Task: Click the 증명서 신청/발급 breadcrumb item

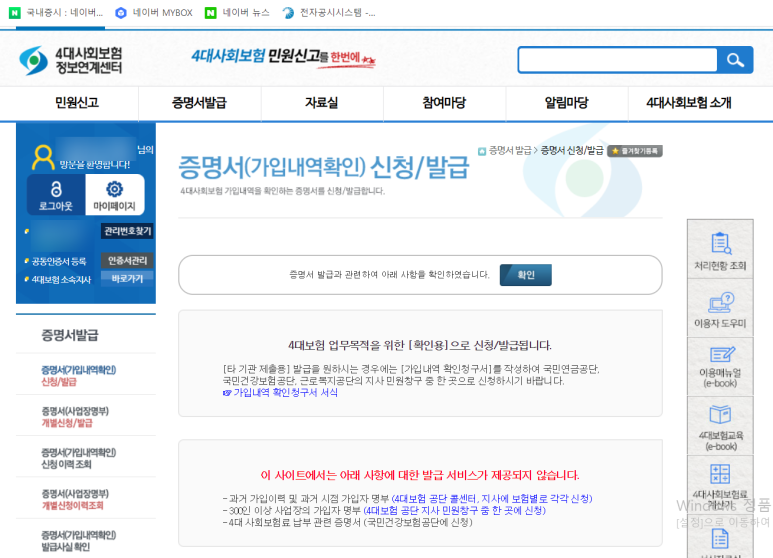Action: coord(571,150)
